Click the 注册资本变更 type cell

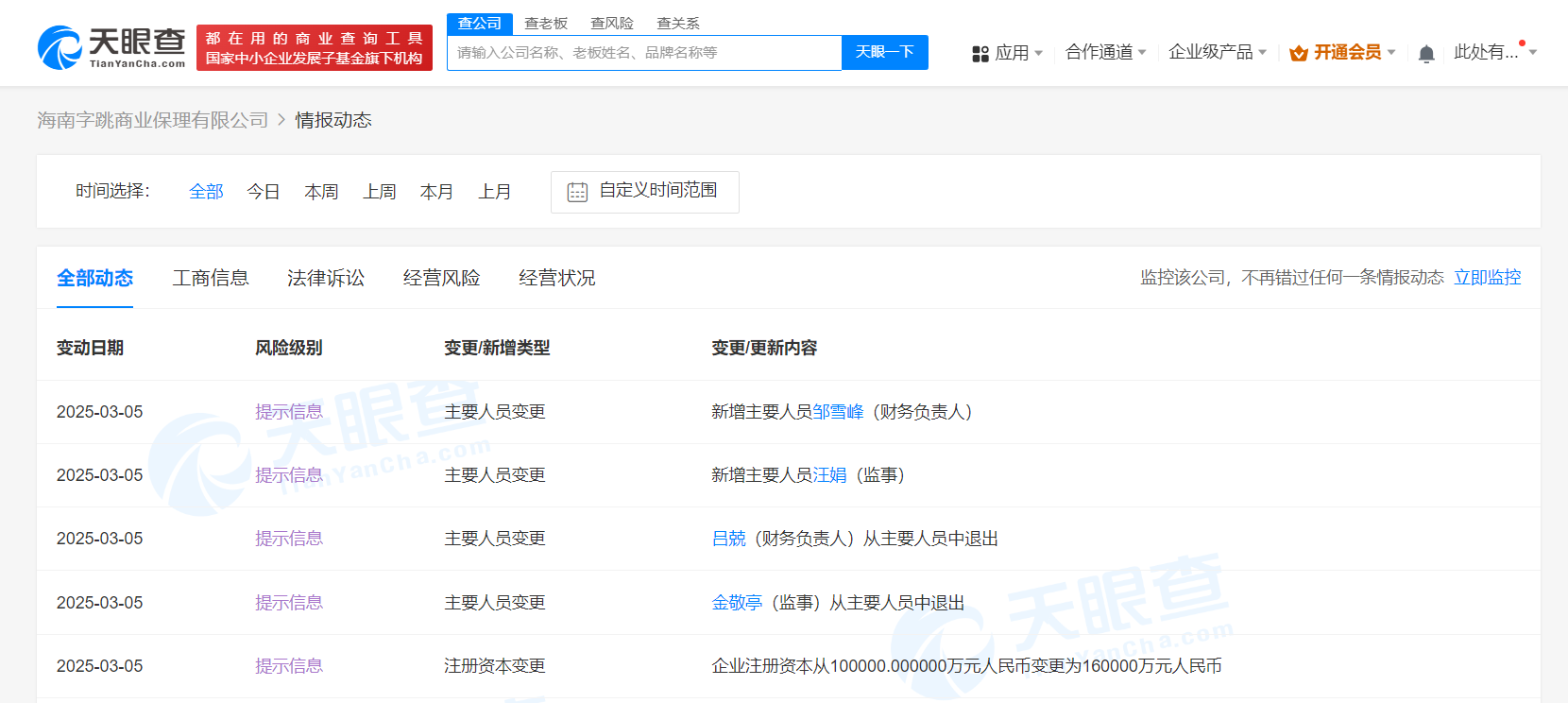click(496, 666)
